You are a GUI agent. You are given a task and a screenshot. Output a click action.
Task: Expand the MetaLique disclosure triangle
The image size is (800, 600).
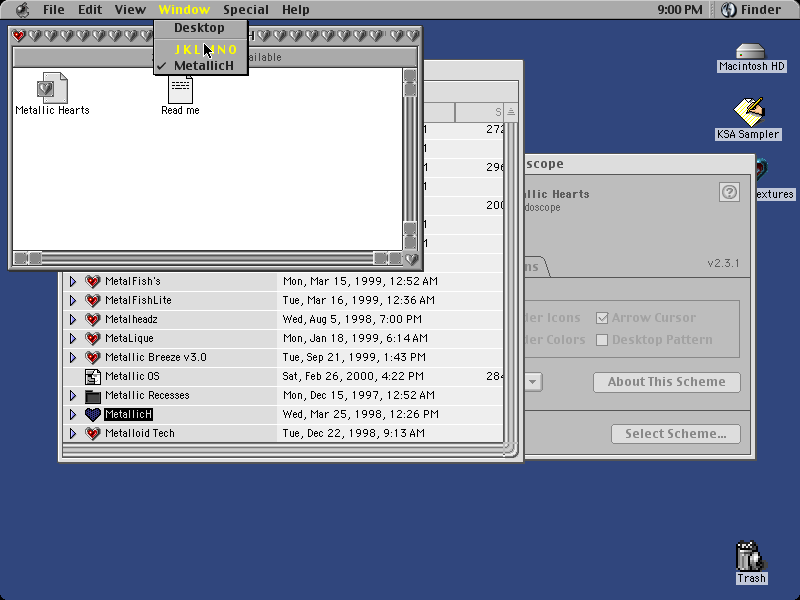73,338
